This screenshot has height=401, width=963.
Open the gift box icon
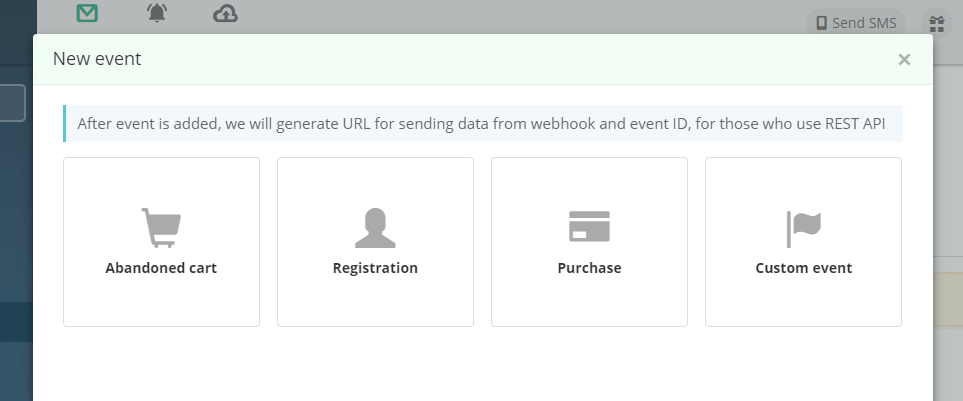point(936,22)
